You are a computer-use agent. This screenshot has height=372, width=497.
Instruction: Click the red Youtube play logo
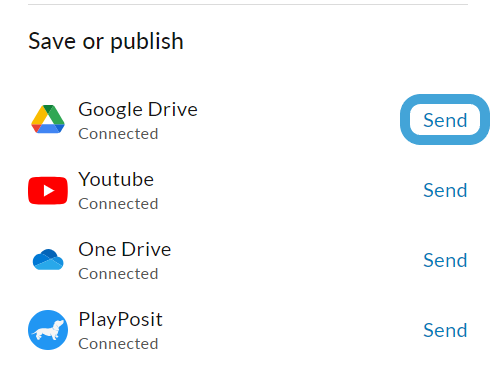click(x=48, y=190)
